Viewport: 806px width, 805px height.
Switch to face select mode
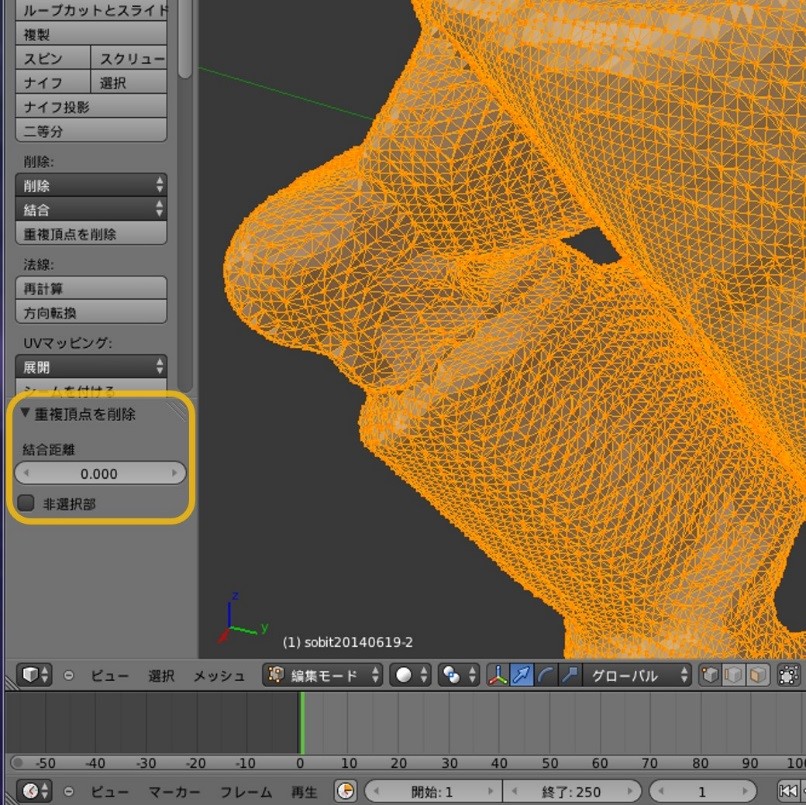point(758,675)
